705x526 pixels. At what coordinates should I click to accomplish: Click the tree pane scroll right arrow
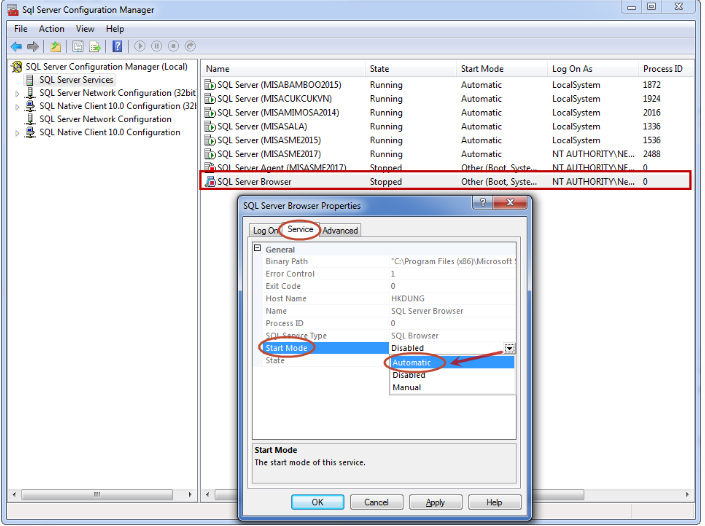pos(190,495)
